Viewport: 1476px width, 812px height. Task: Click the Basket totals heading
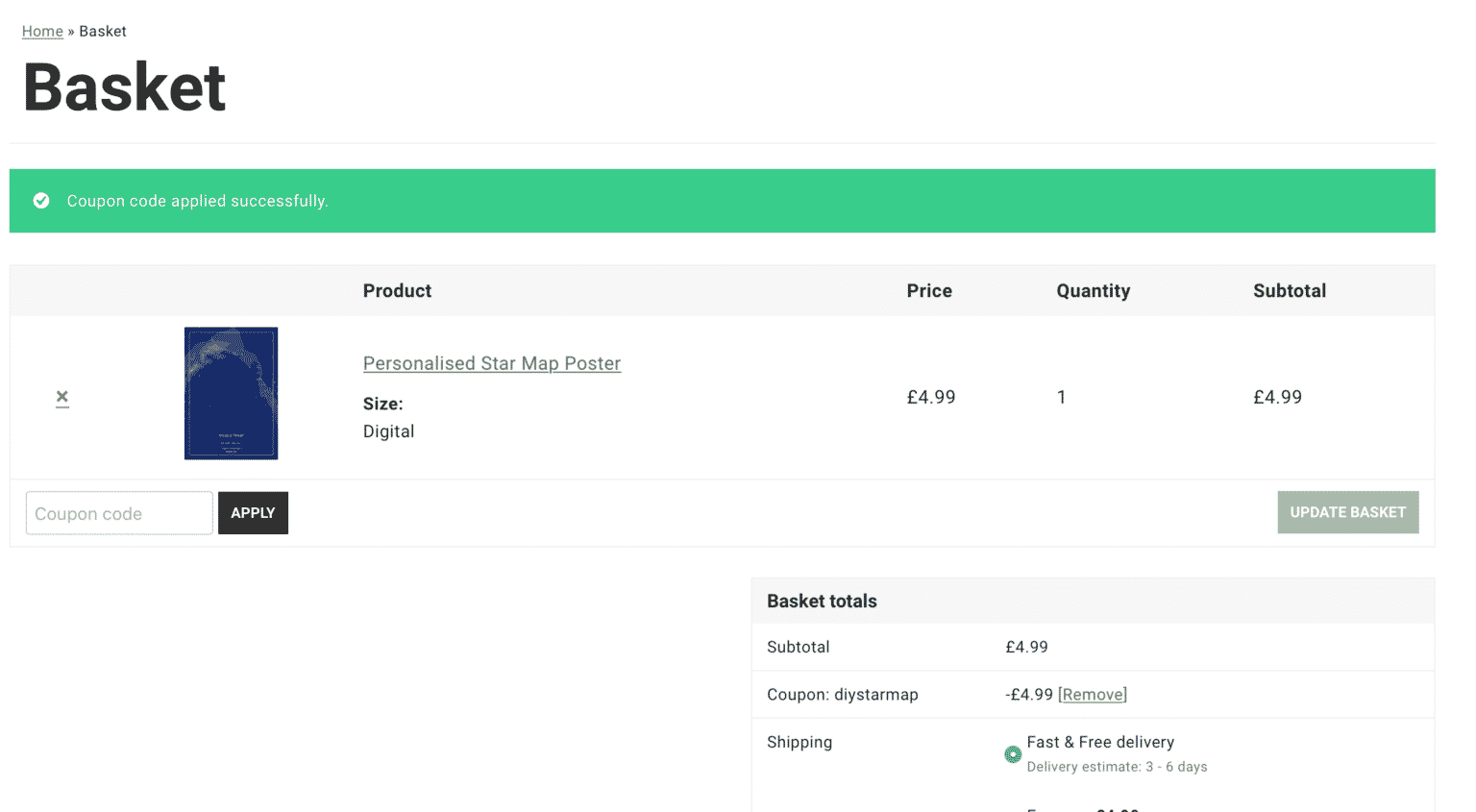pos(822,602)
